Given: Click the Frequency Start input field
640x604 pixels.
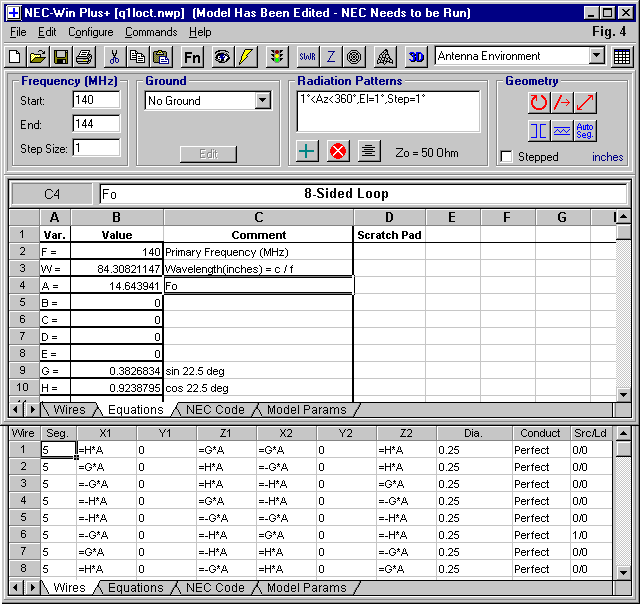Looking at the screenshot, I should tap(96, 100).
